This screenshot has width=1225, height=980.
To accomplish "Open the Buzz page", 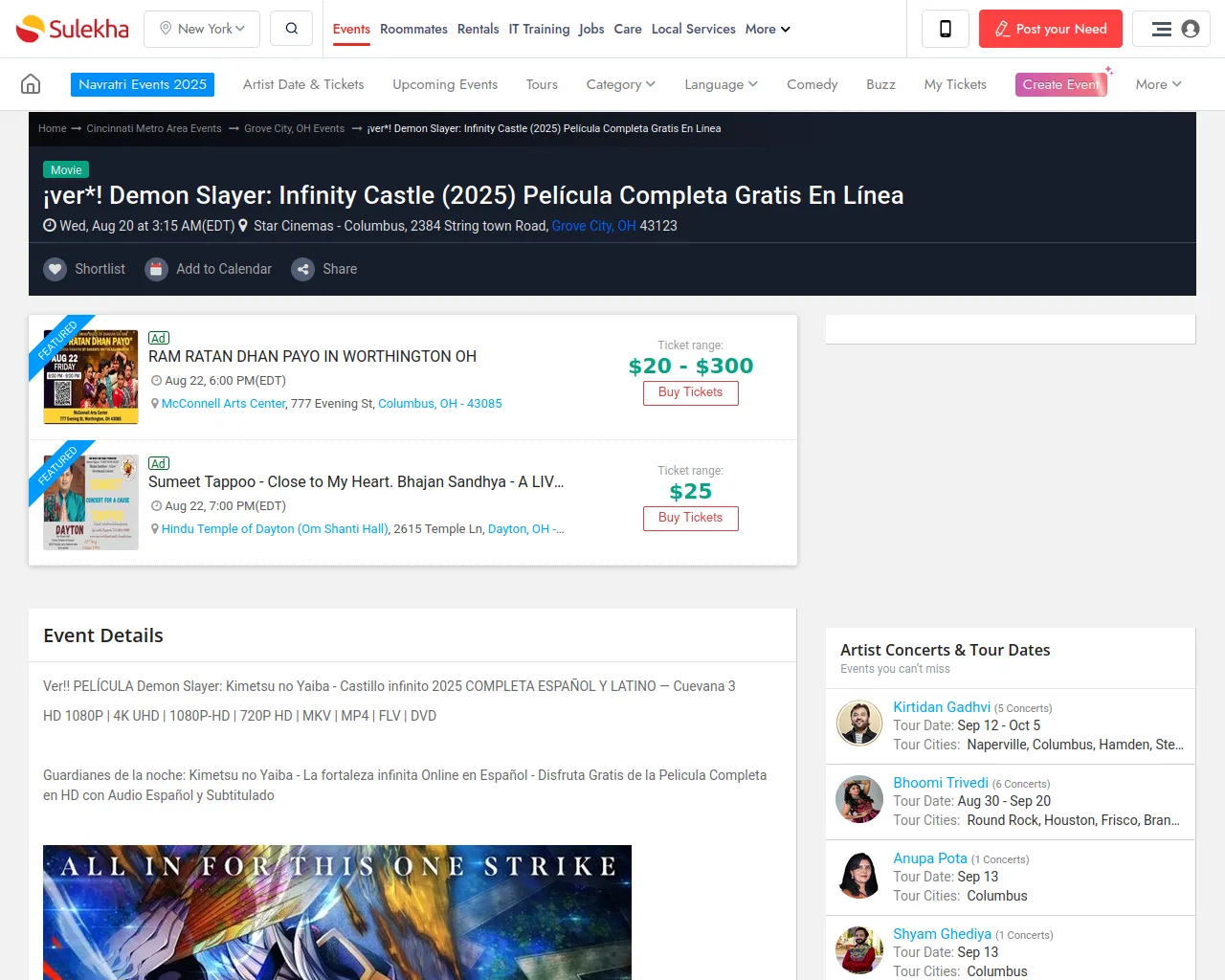I will [880, 84].
